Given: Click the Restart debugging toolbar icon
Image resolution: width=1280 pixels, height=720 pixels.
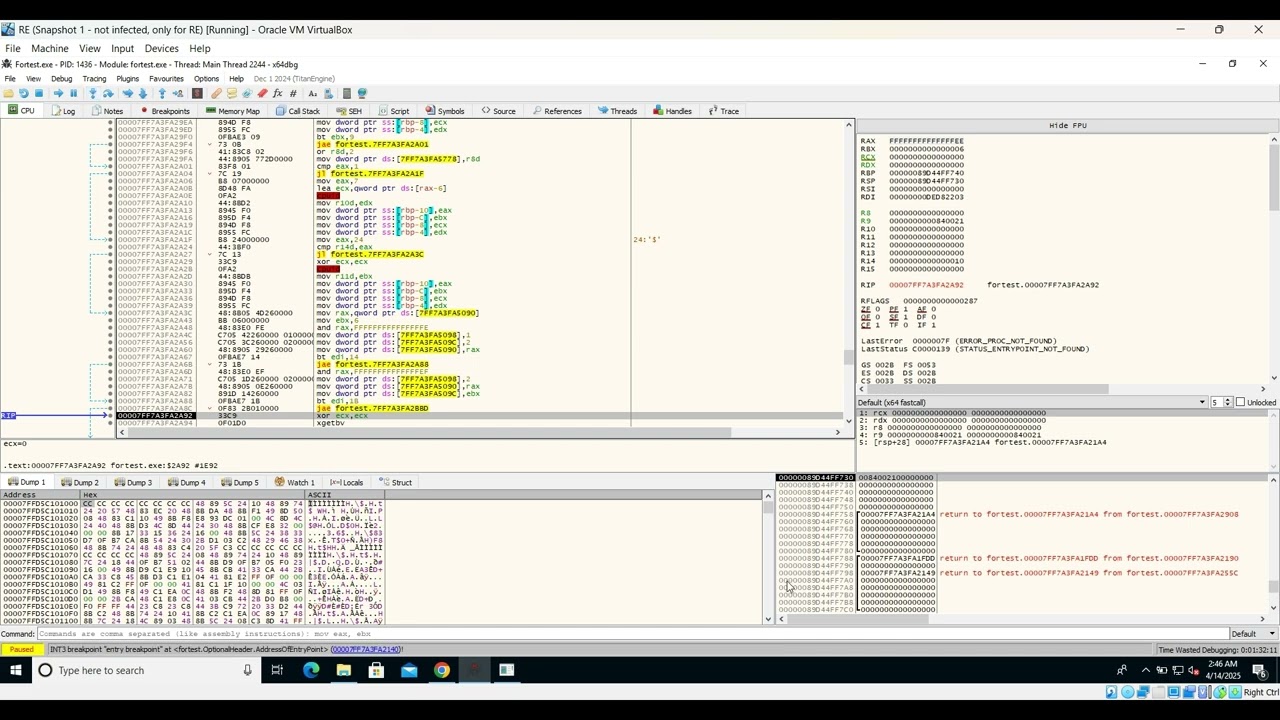Looking at the screenshot, I should click(x=23, y=93).
